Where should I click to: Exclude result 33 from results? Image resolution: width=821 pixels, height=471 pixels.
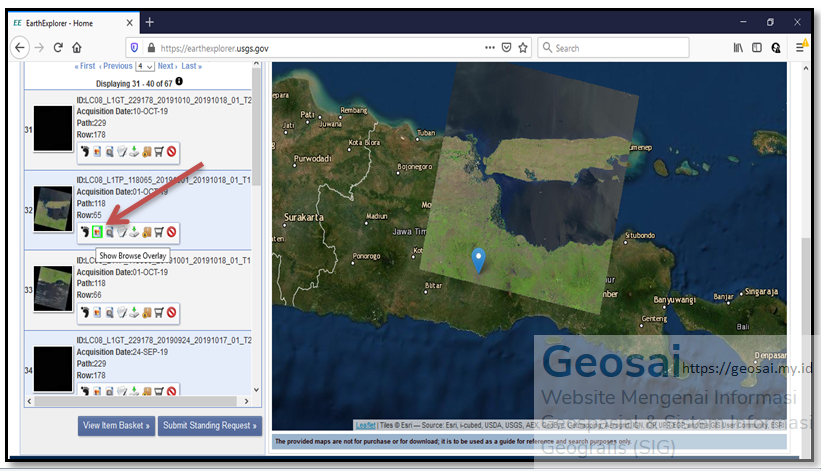tap(171, 312)
